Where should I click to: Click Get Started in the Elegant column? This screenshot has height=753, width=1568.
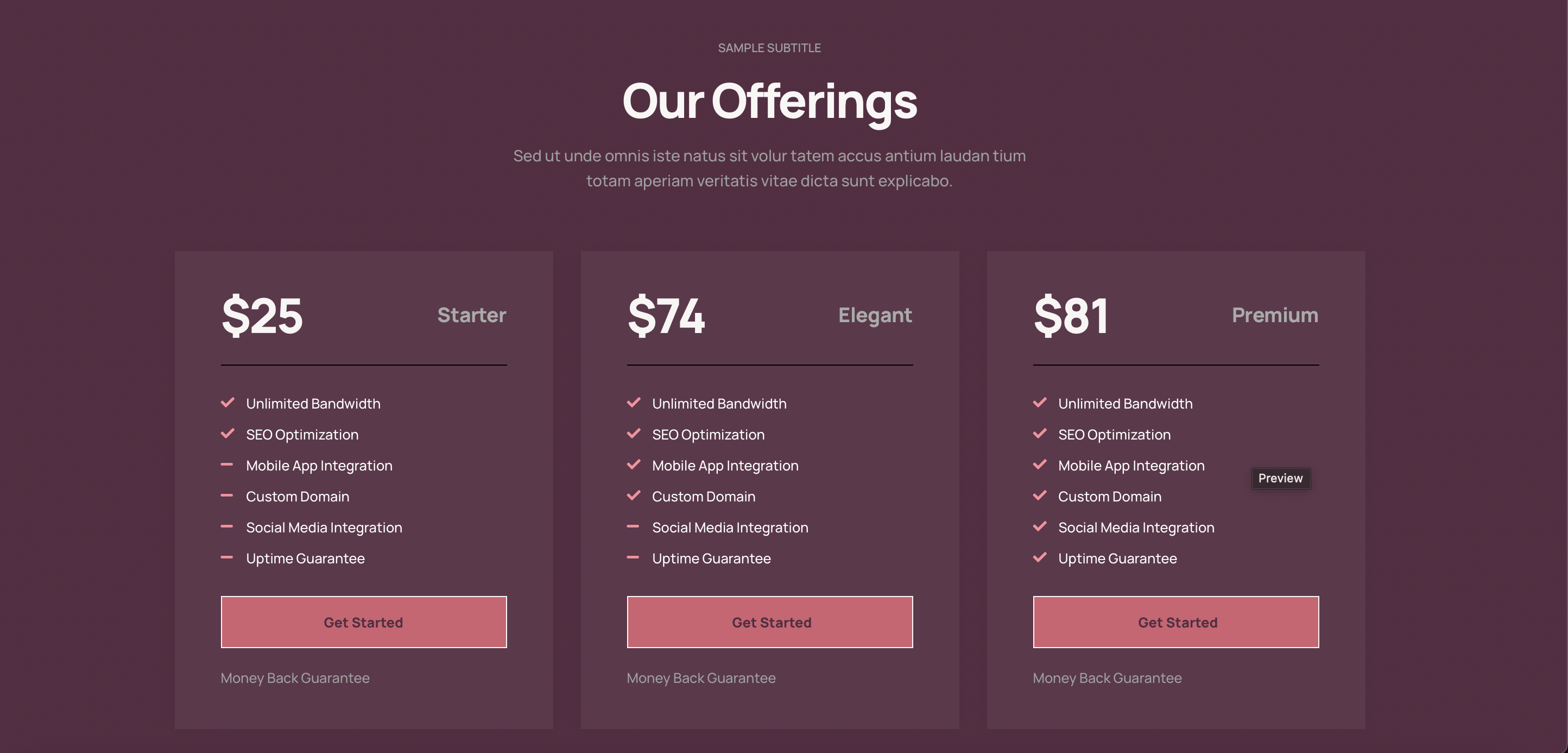point(769,622)
